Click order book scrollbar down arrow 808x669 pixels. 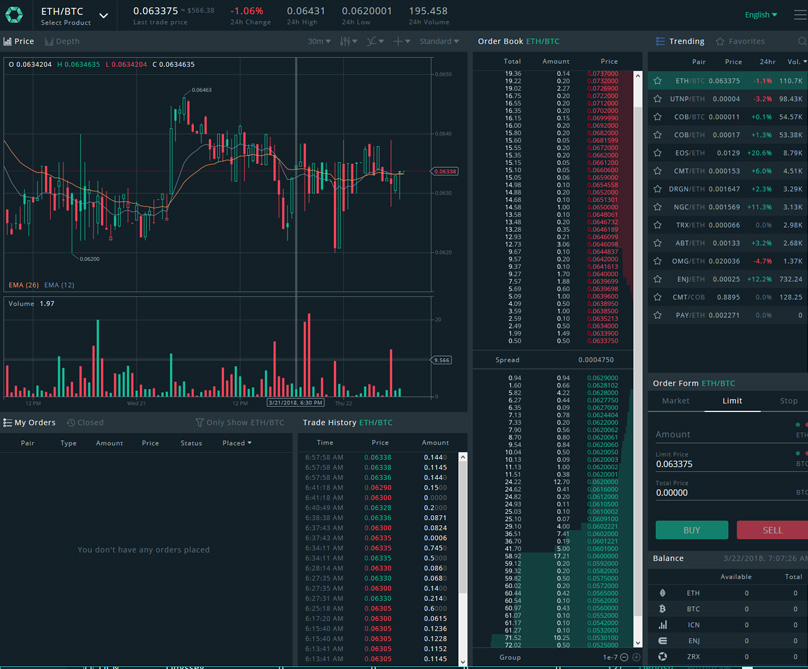coord(638,643)
